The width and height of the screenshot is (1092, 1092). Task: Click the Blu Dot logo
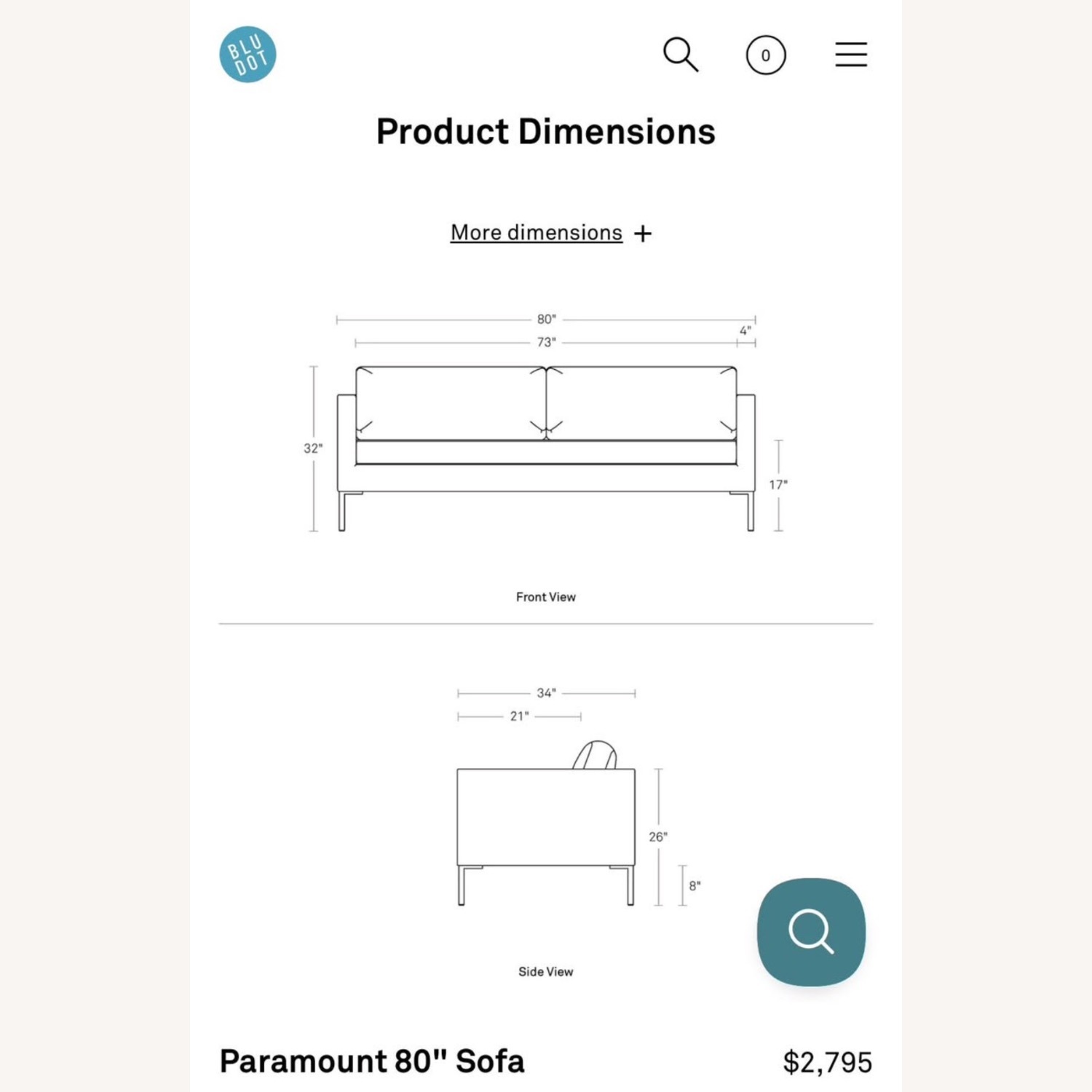pyautogui.click(x=248, y=55)
